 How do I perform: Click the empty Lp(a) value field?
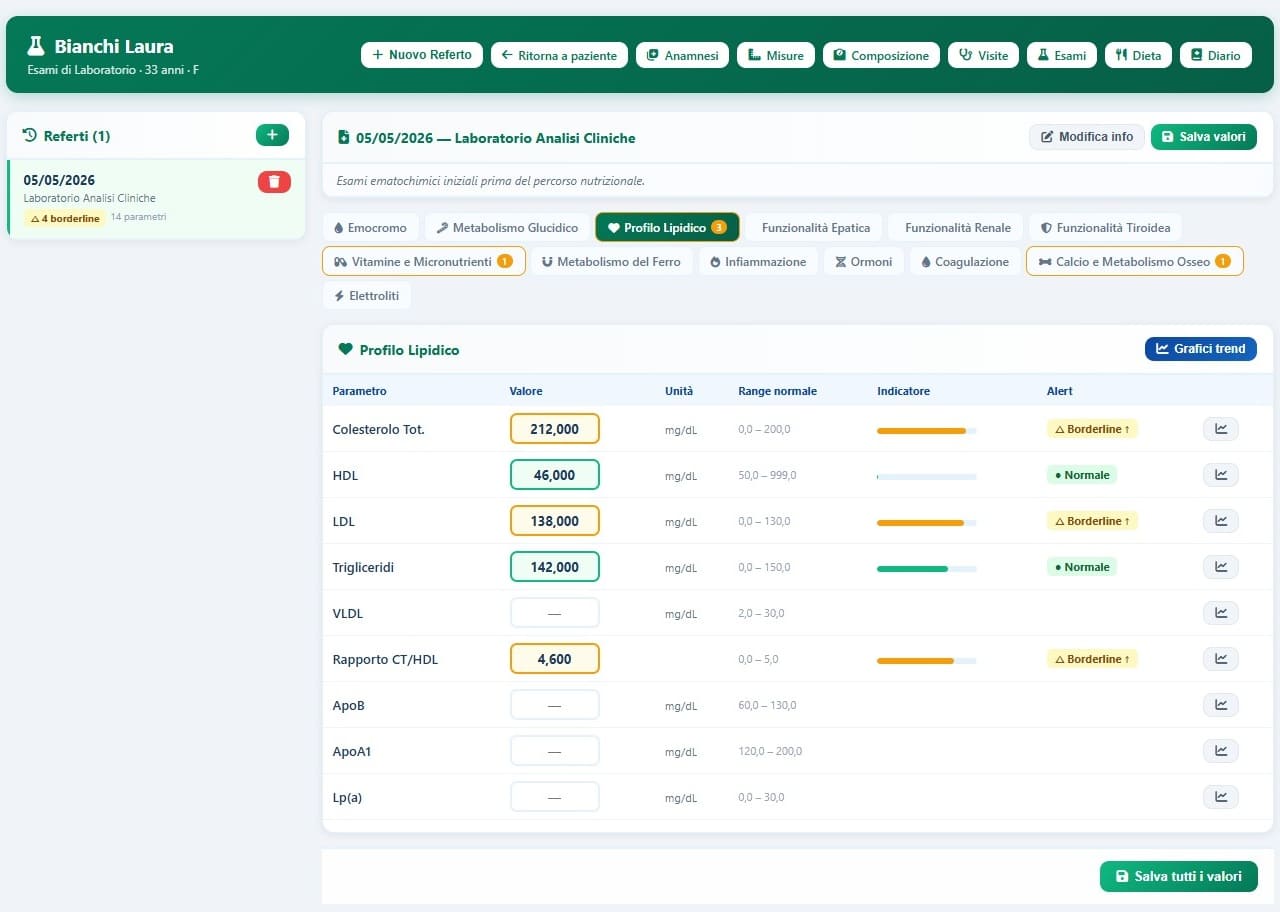(555, 797)
